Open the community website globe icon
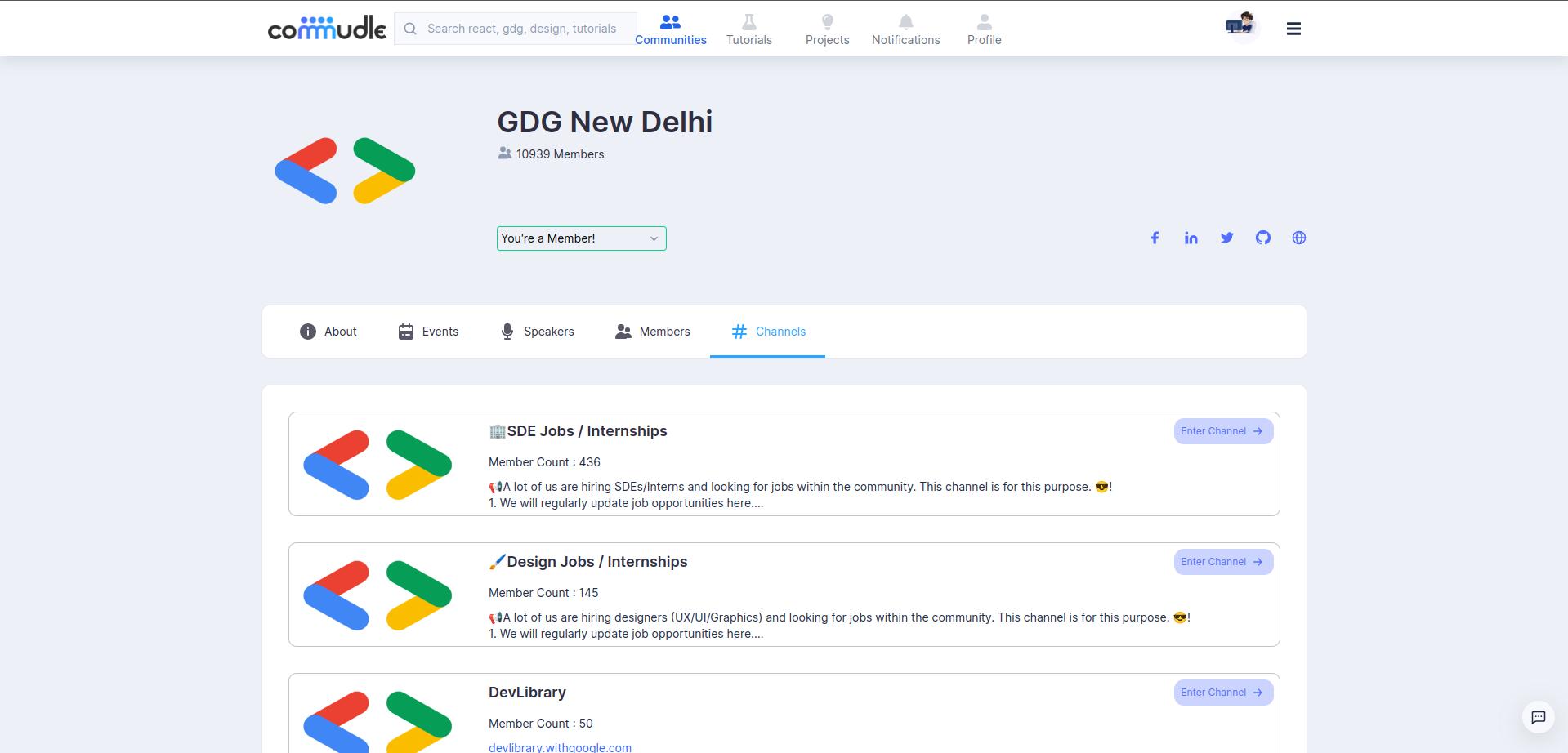Image resolution: width=1568 pixels, height=753 pixels. click(1299, 238)
